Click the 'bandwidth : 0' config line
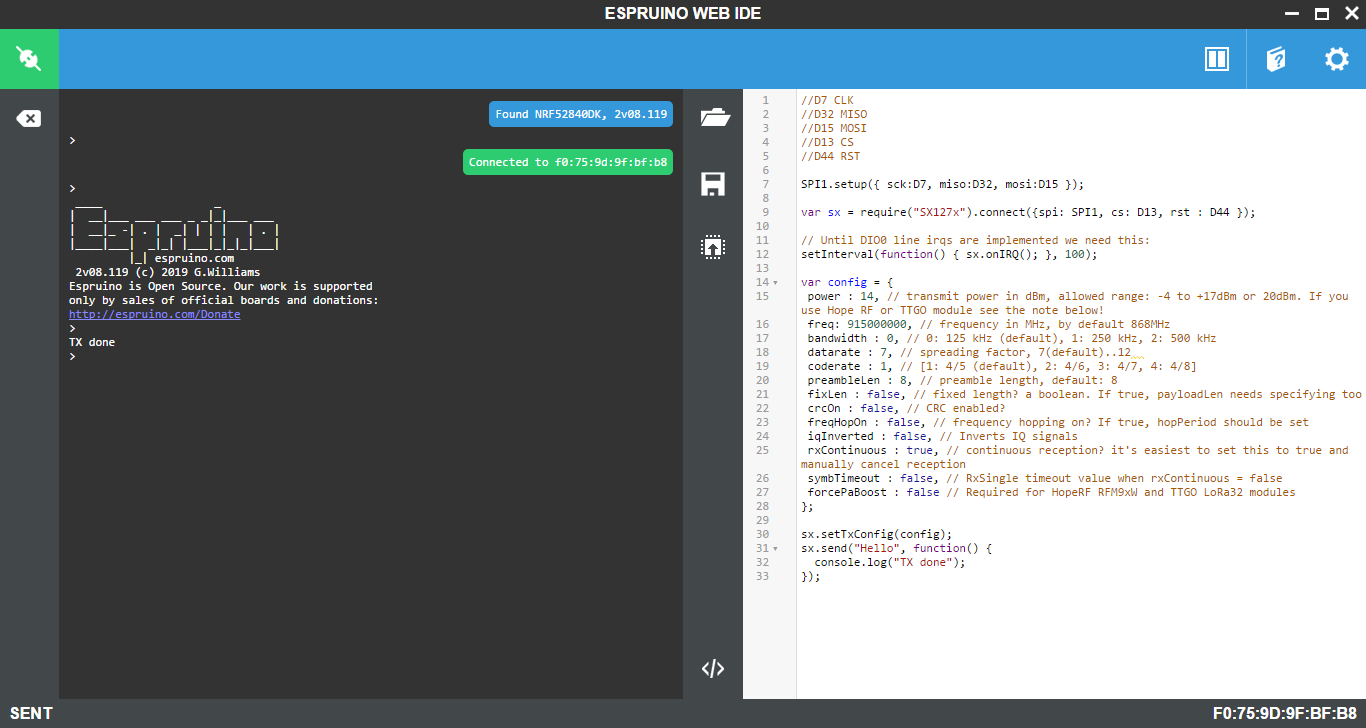 point(1011,338)
